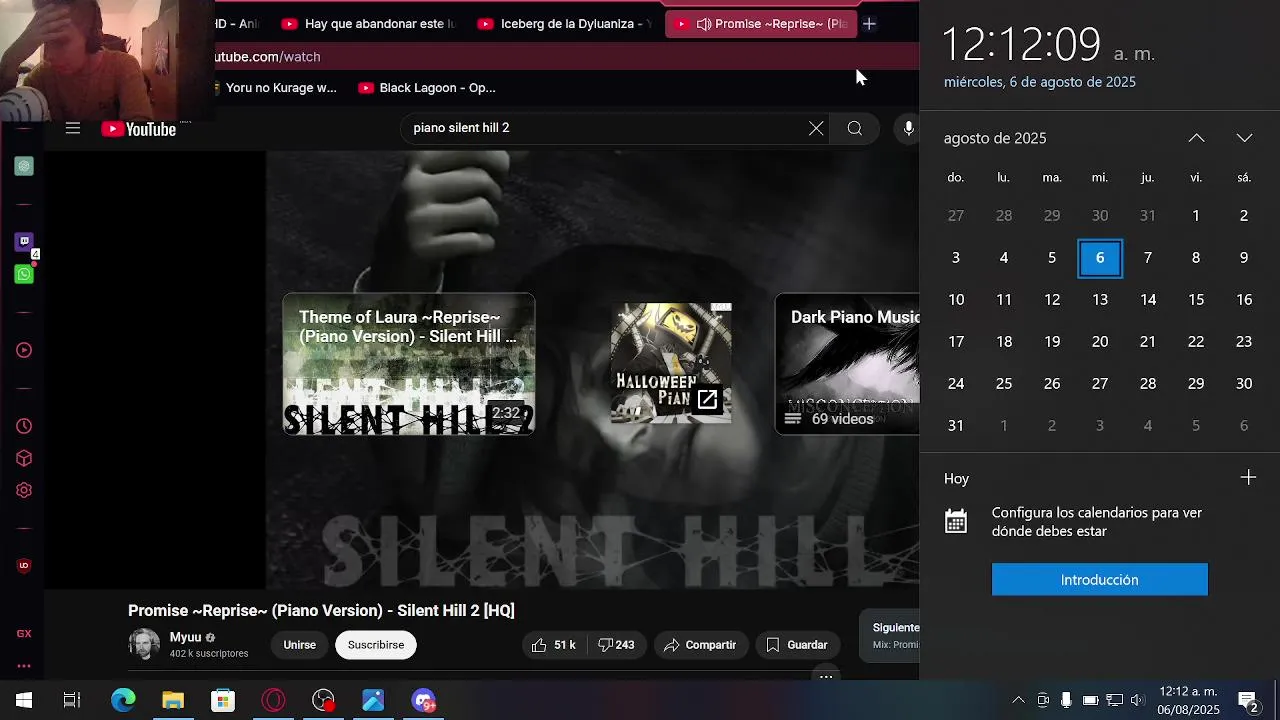Select August 7 in calendar
The height and width of the screenshot is (720, 1280).
(x=1148, y=258)
